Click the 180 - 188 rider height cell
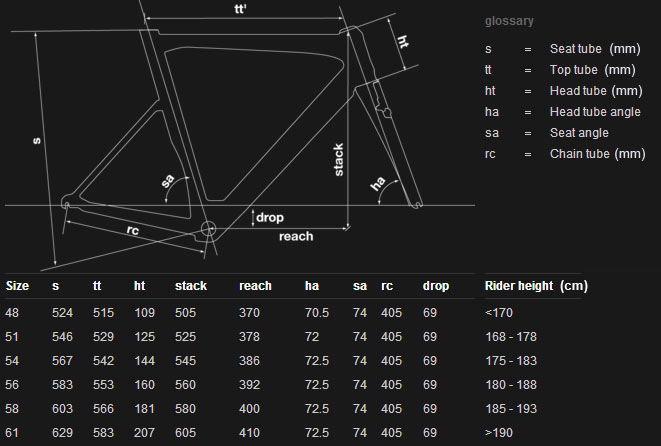The image size is (661, 446). 508,385
